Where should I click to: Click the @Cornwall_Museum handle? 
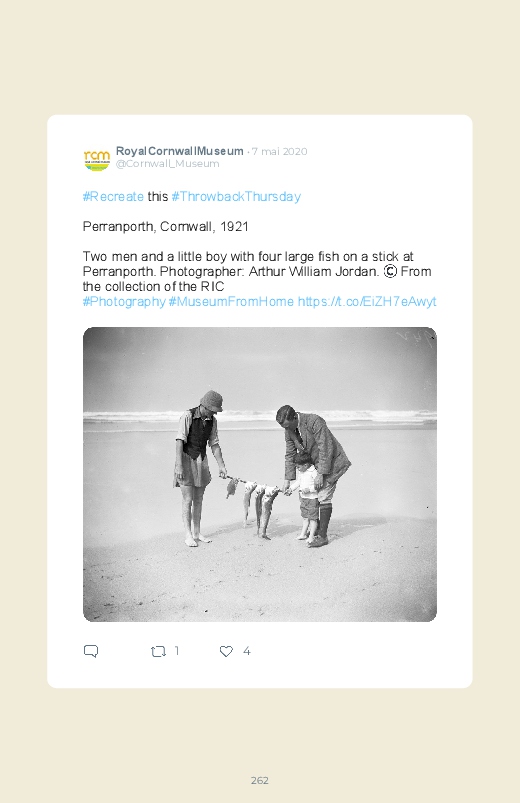[x=168, y=163]
